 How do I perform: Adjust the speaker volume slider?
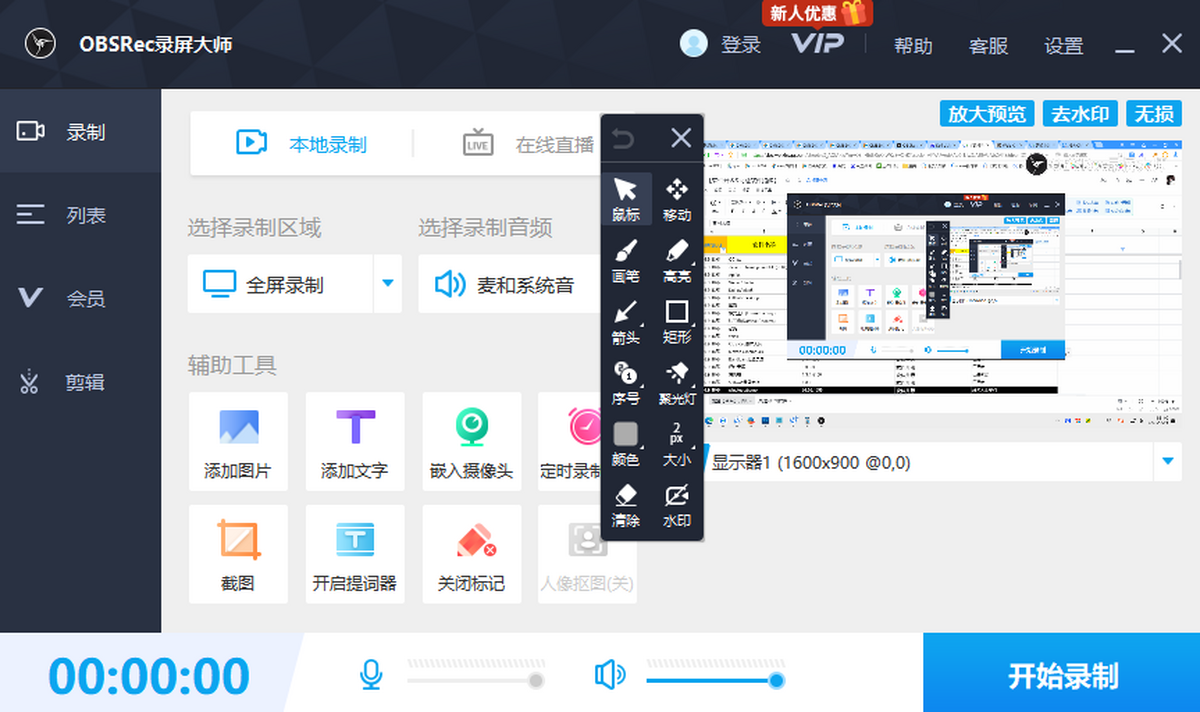pos(715,681)
